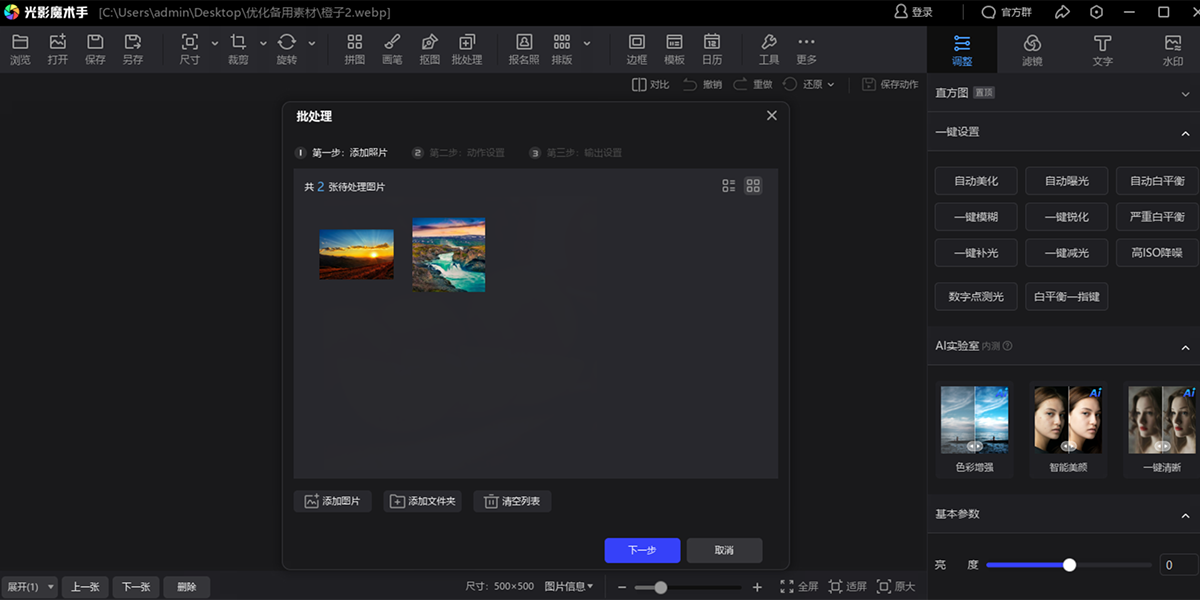The height and width of the screenshot is (600, 1200).
Task: Select the sunset thumbnail in batch list
Action: 356,254
